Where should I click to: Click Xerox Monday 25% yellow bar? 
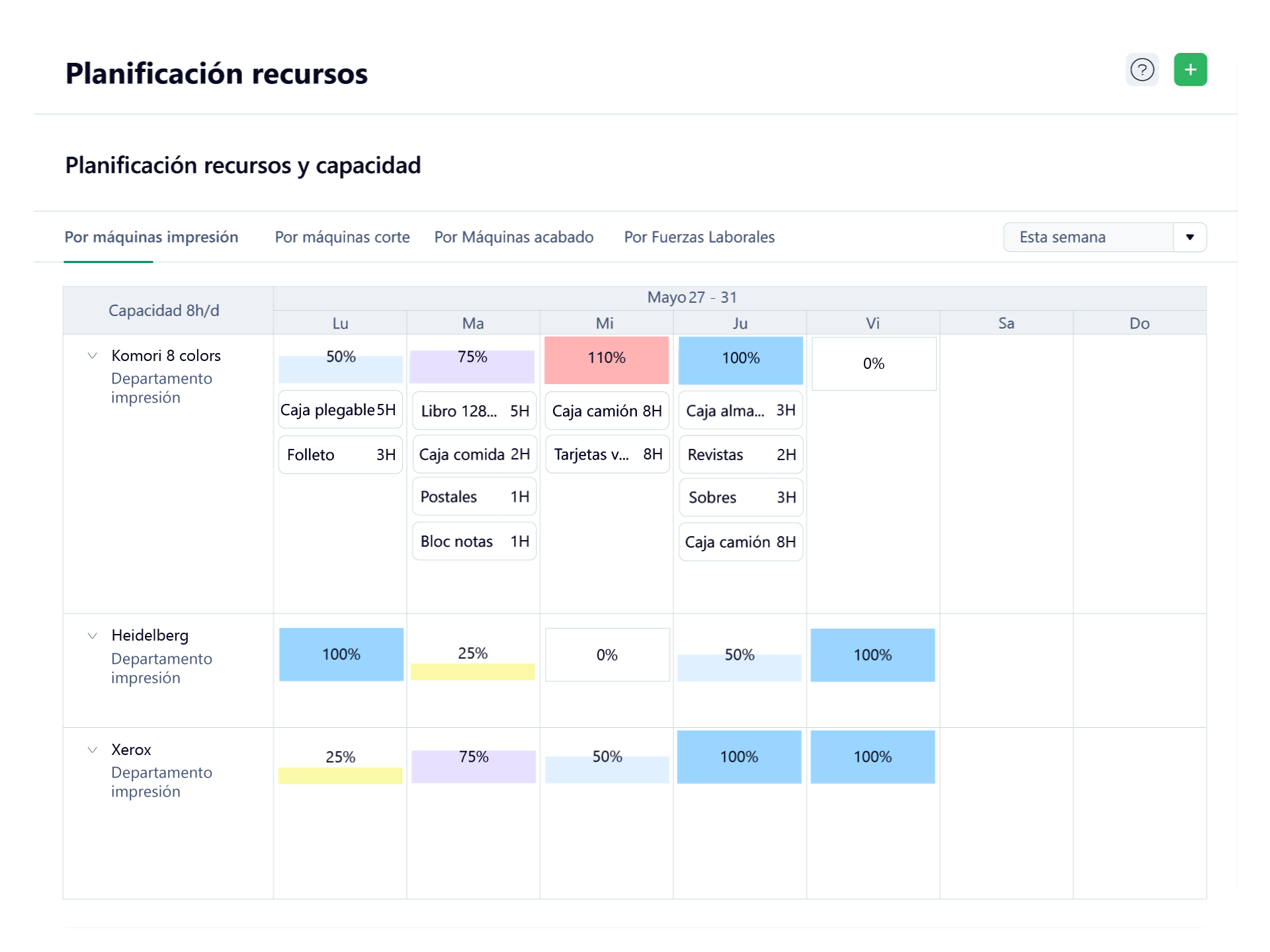340,775
